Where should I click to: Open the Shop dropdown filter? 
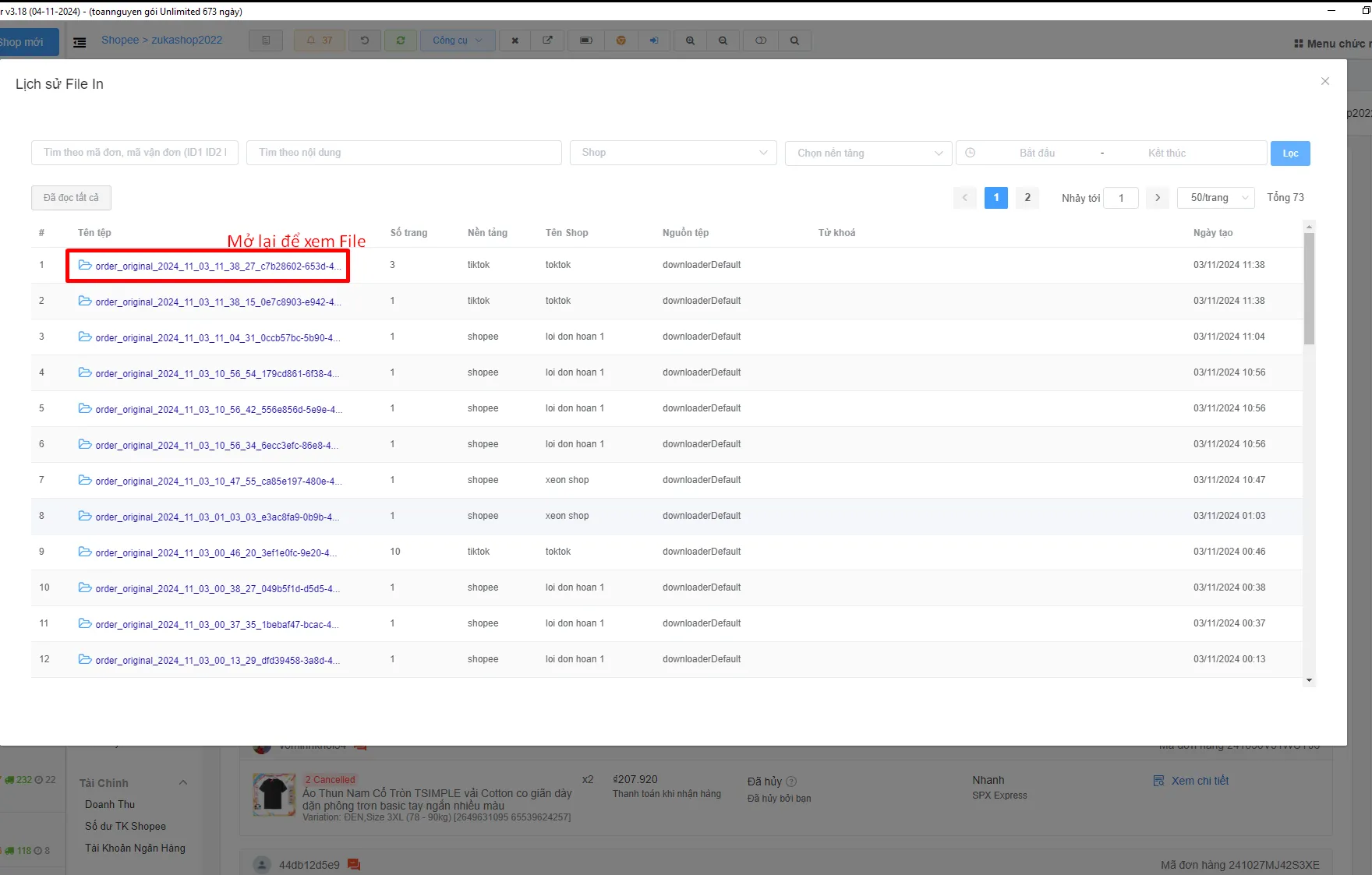coord(674,153)
